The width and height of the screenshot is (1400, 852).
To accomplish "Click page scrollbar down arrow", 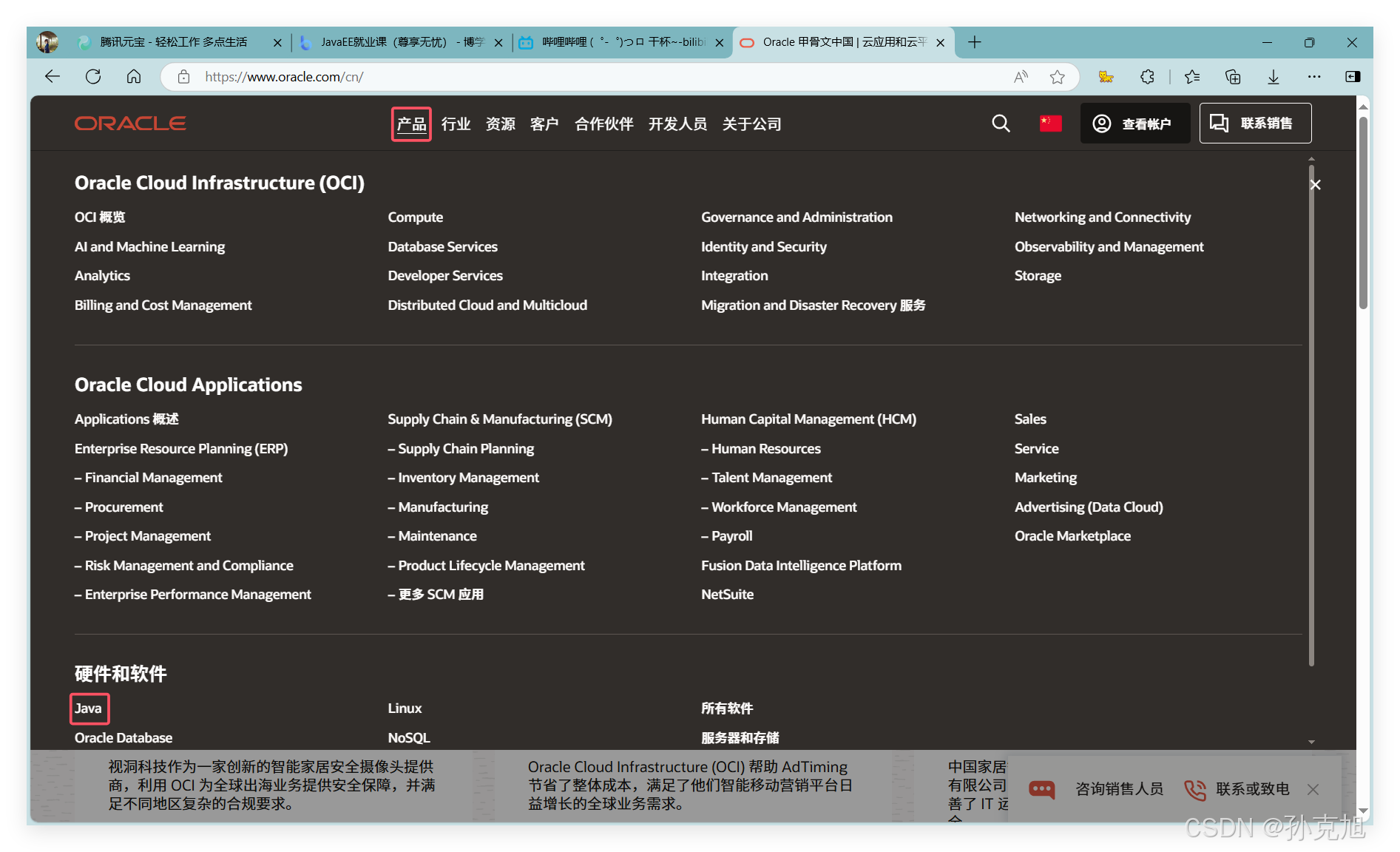I will (1363, 811).
